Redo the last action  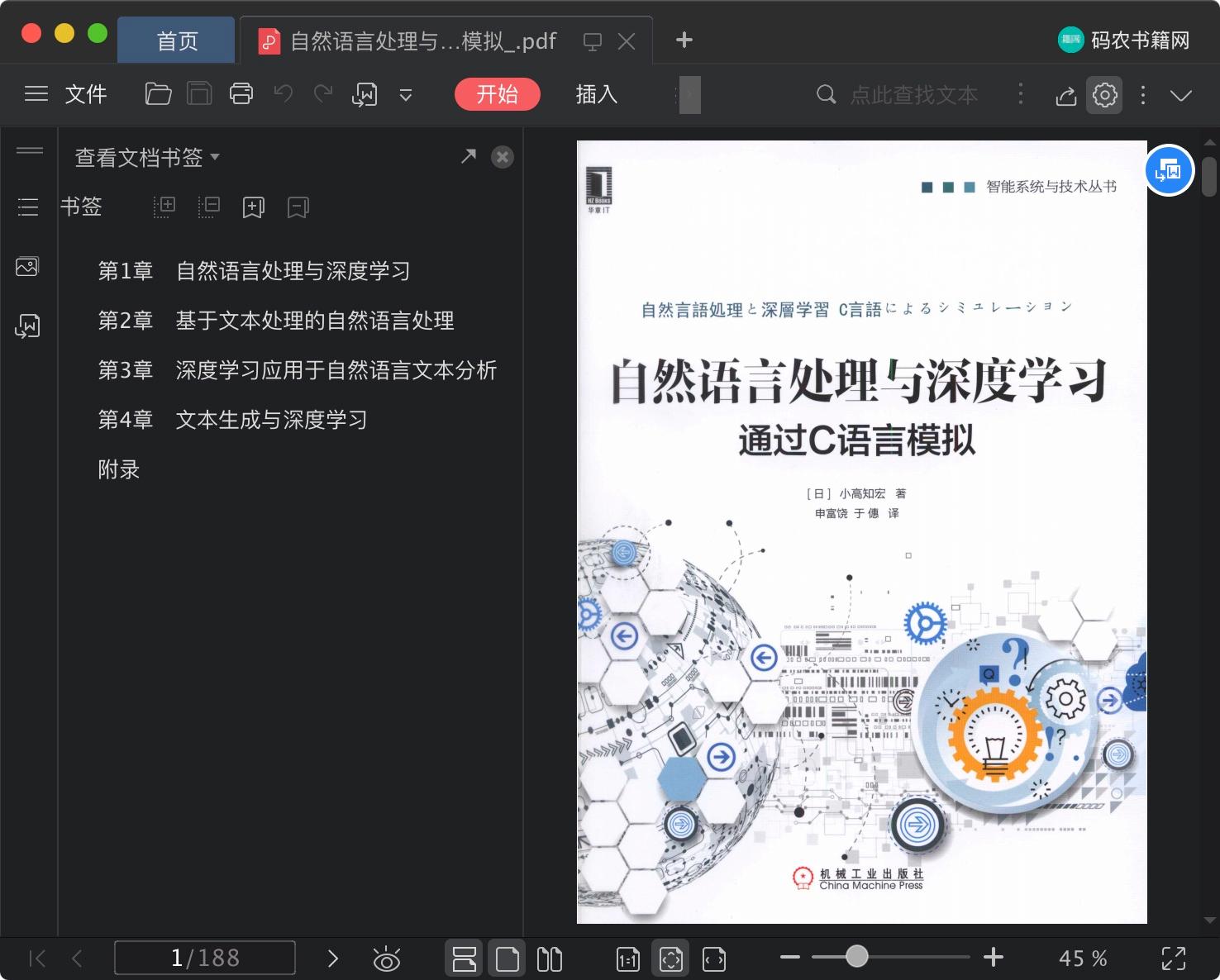(x=323, y=94)
